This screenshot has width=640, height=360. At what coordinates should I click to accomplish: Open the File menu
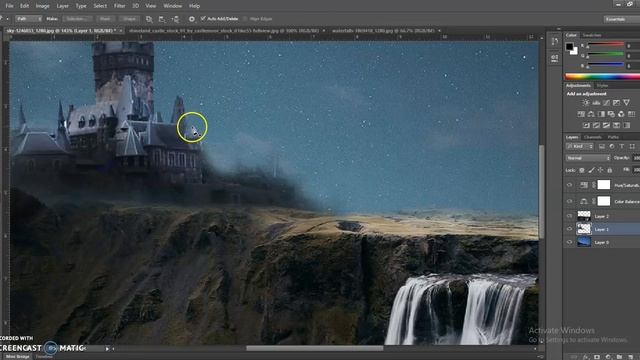(9, 6)
